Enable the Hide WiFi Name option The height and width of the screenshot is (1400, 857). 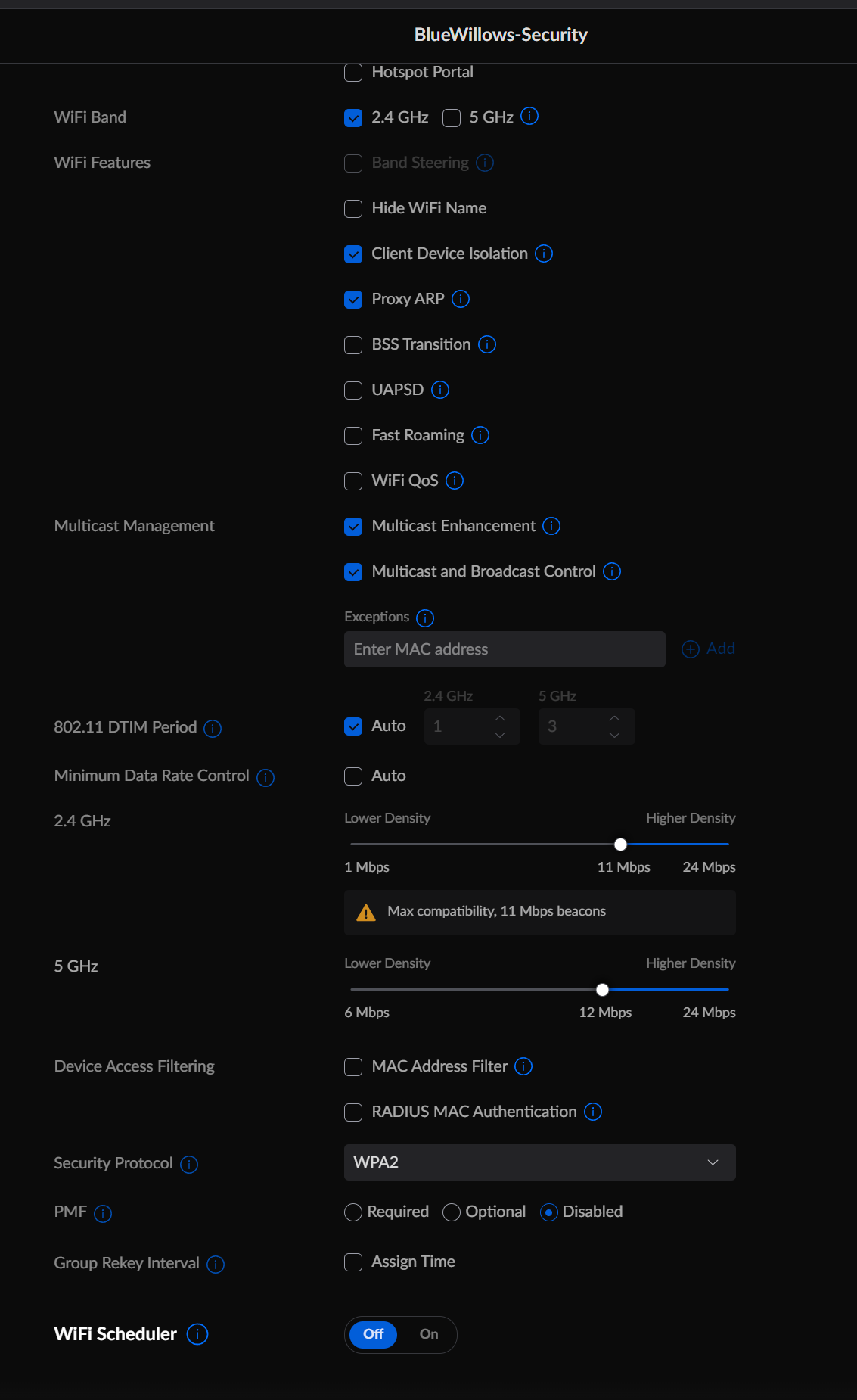point(353,209)
